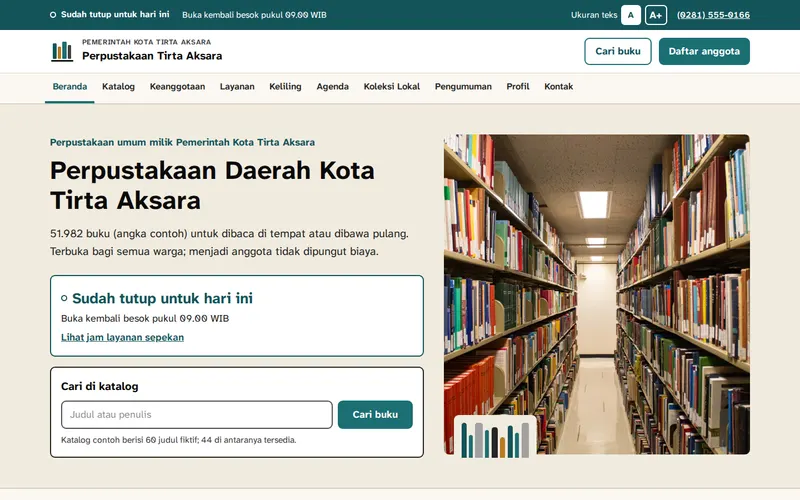Click the 'Ukuran teks' label
The height and width of the screenshot is (500, 800).
coord(594,15)
